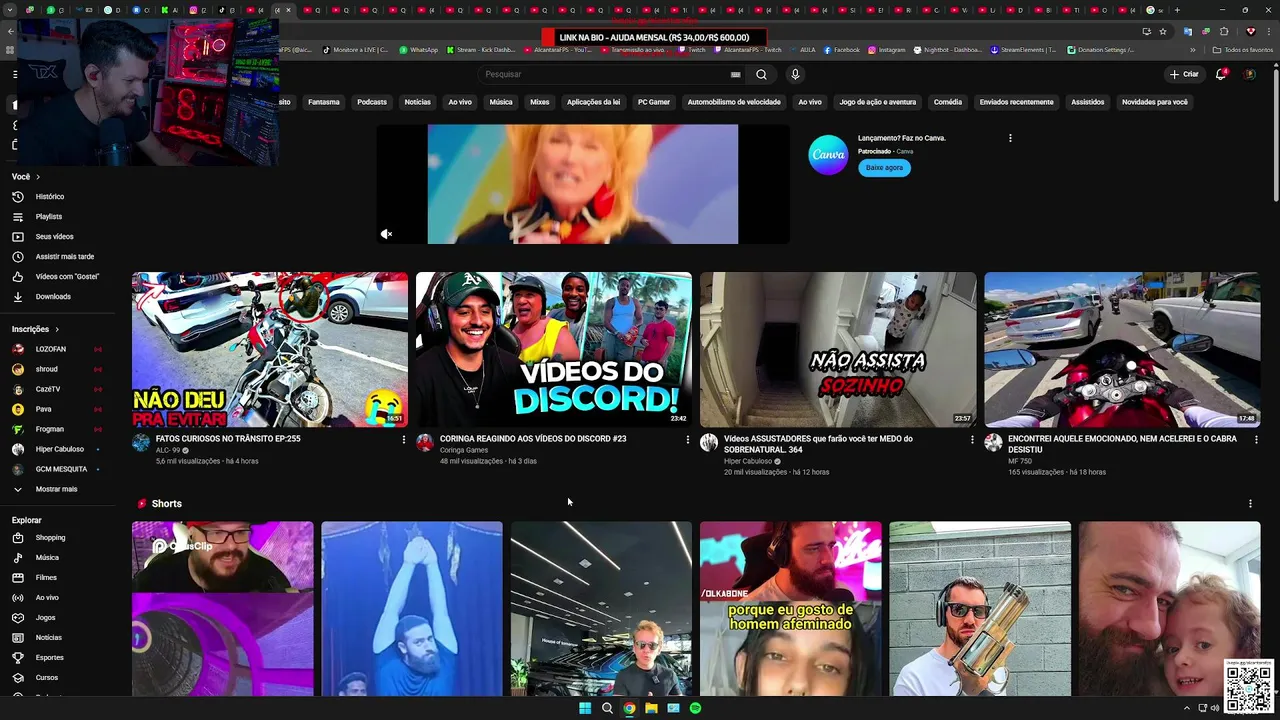
Task: Open the Windows Start button
Action: 585,708
